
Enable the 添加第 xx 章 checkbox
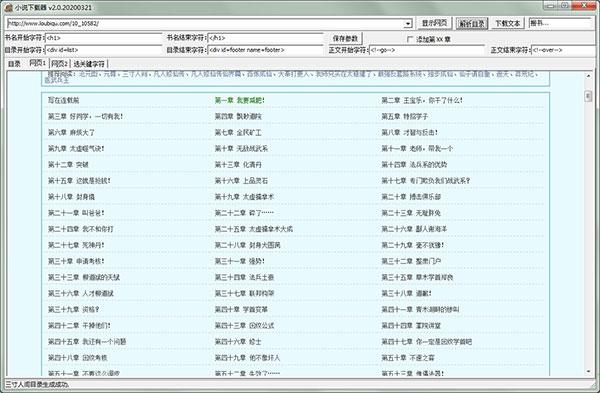click(410, 39)
